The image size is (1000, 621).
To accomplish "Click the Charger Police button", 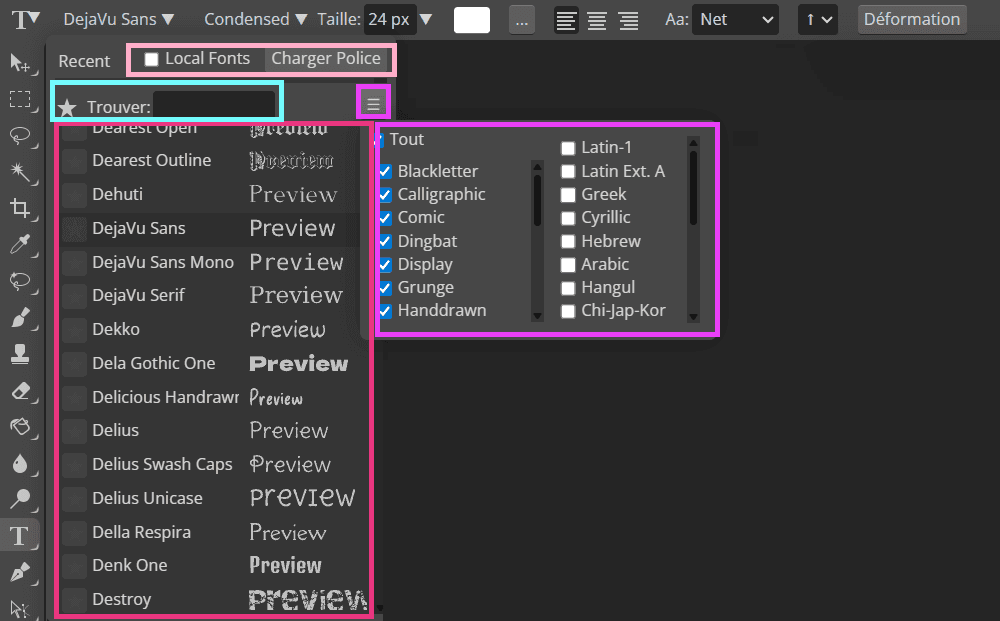I will (325, 59).
